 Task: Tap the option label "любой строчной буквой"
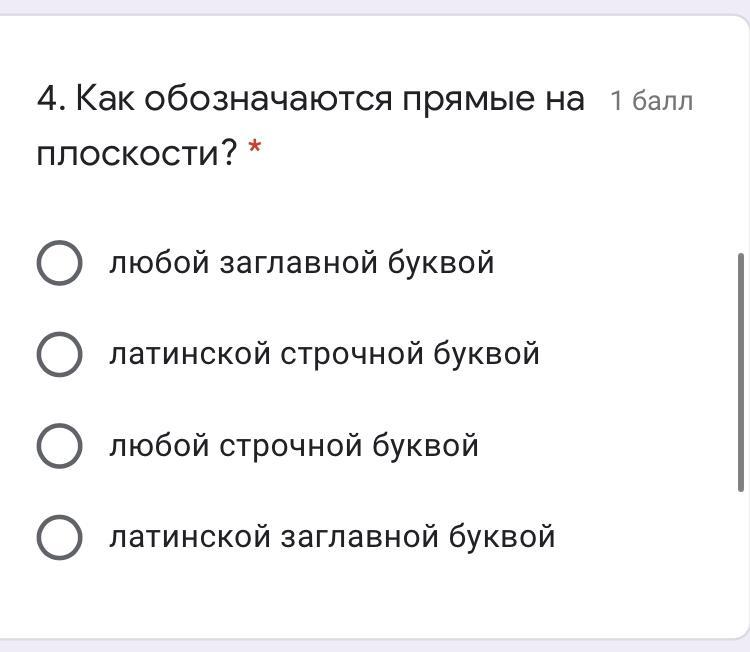(294, 445)
